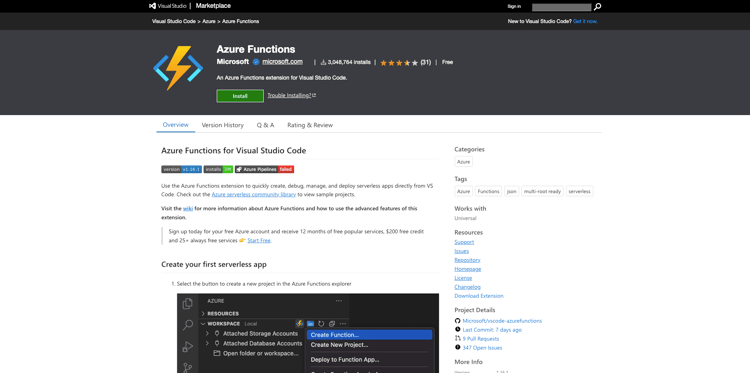Image resolution: width=750 pixels, height=373 pixels.
Task: Go to Visual Studio Code breadcrumb
Action: 174,22
